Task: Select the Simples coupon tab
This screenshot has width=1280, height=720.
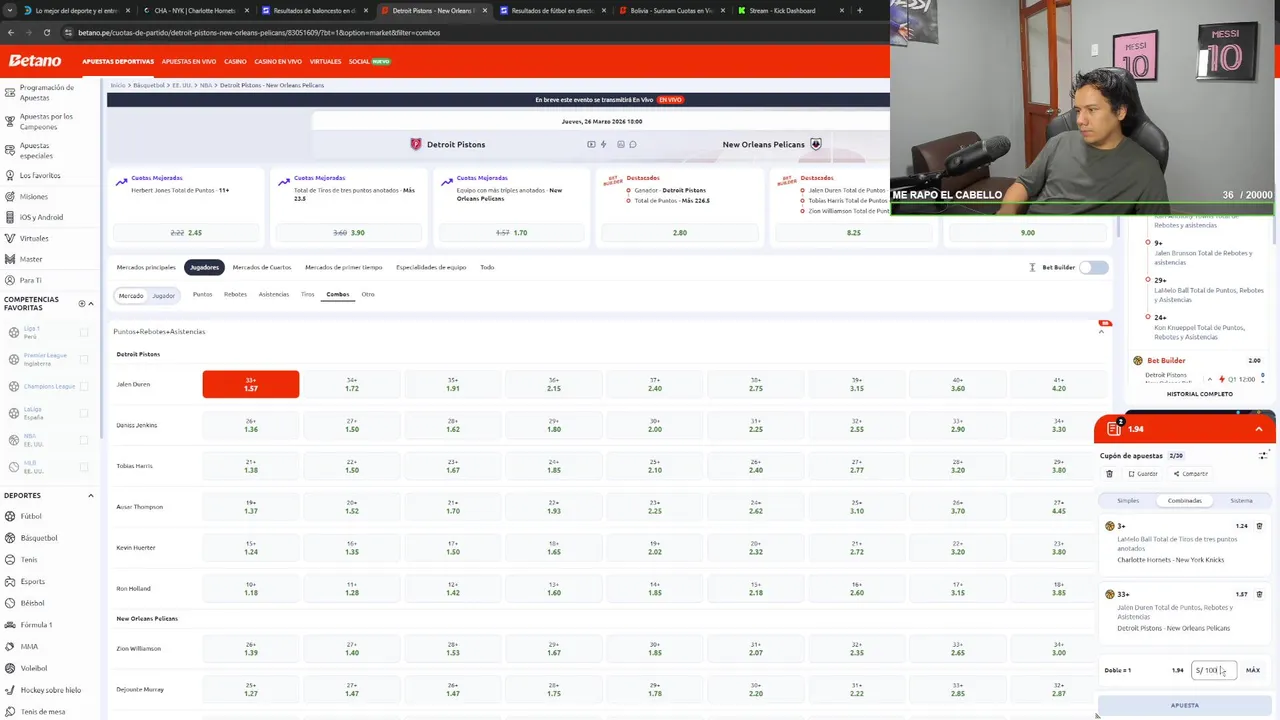Action: pos(1128,500)
